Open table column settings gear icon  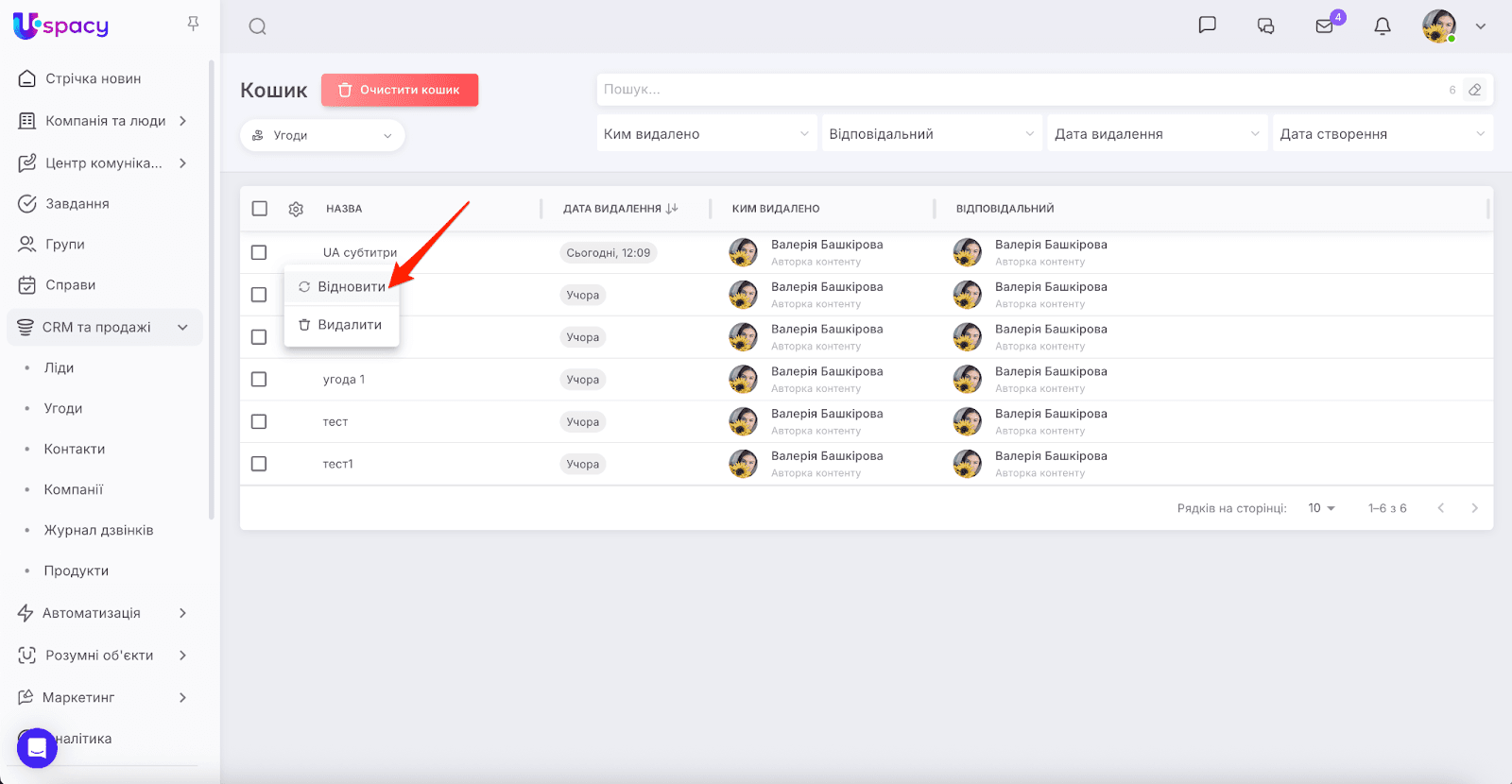coord(296,209)
